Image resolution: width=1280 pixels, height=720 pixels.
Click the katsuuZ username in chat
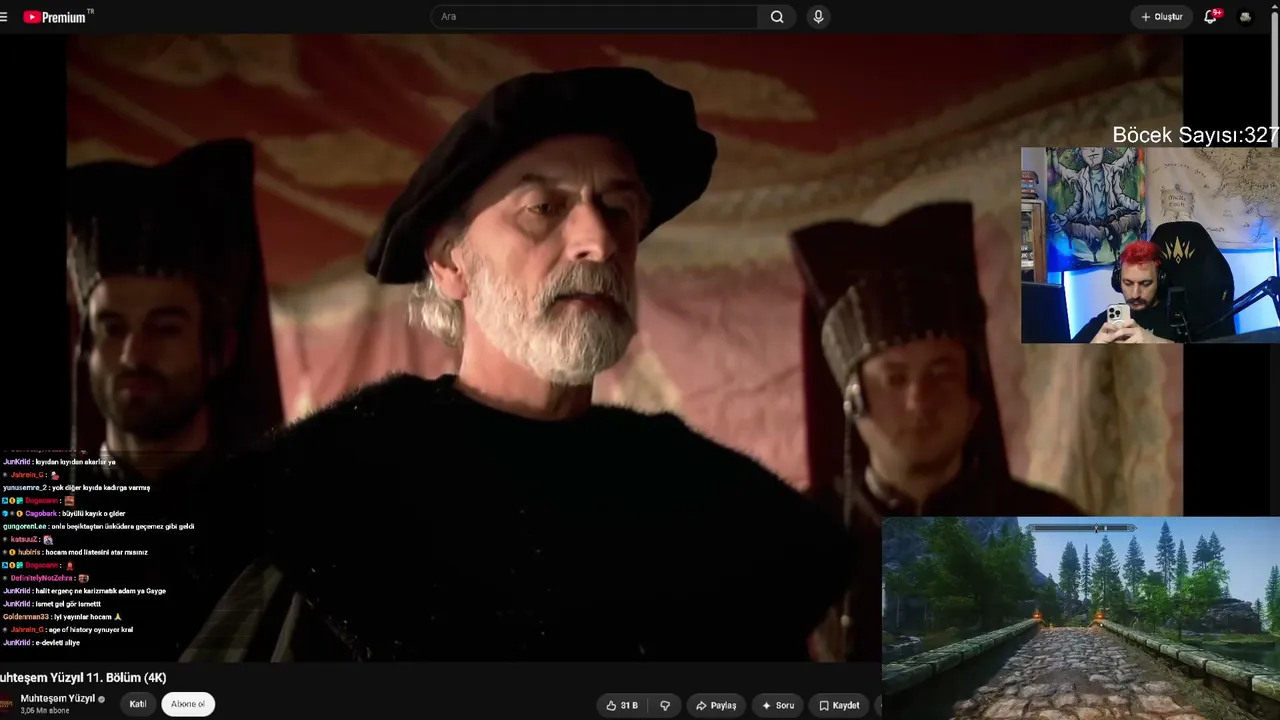pos(24,540)
